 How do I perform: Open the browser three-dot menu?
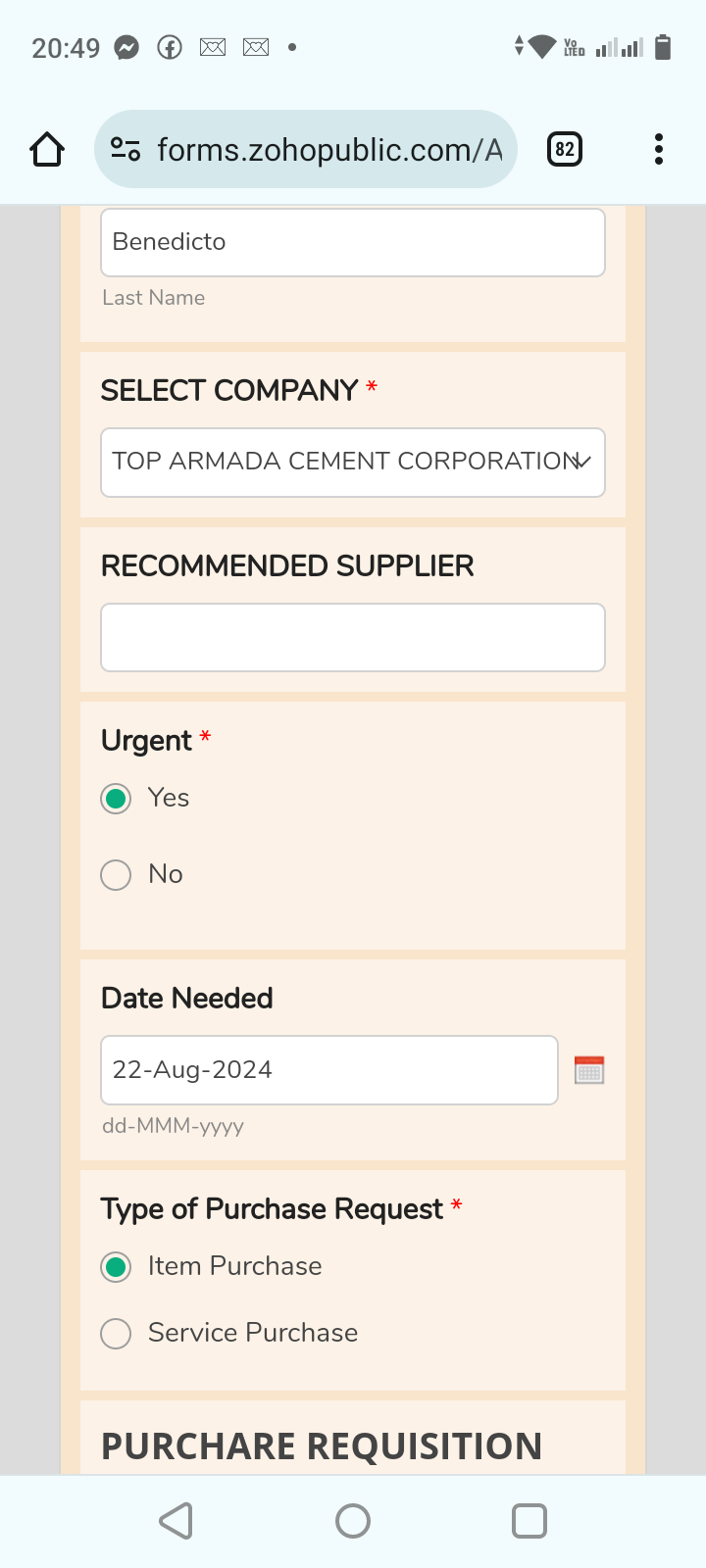659,150
